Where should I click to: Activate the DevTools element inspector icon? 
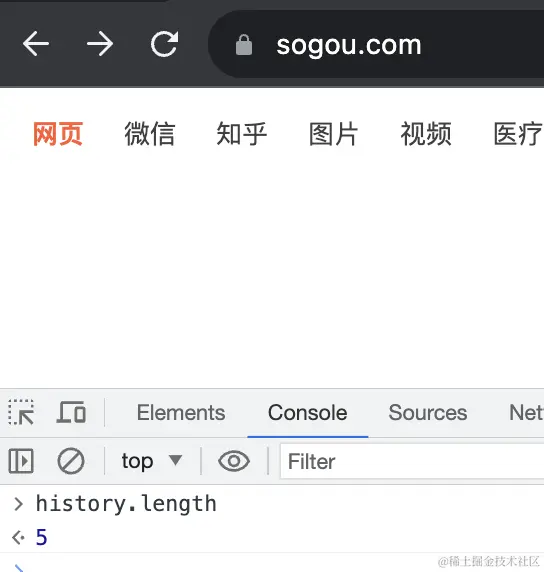(21, 413)
